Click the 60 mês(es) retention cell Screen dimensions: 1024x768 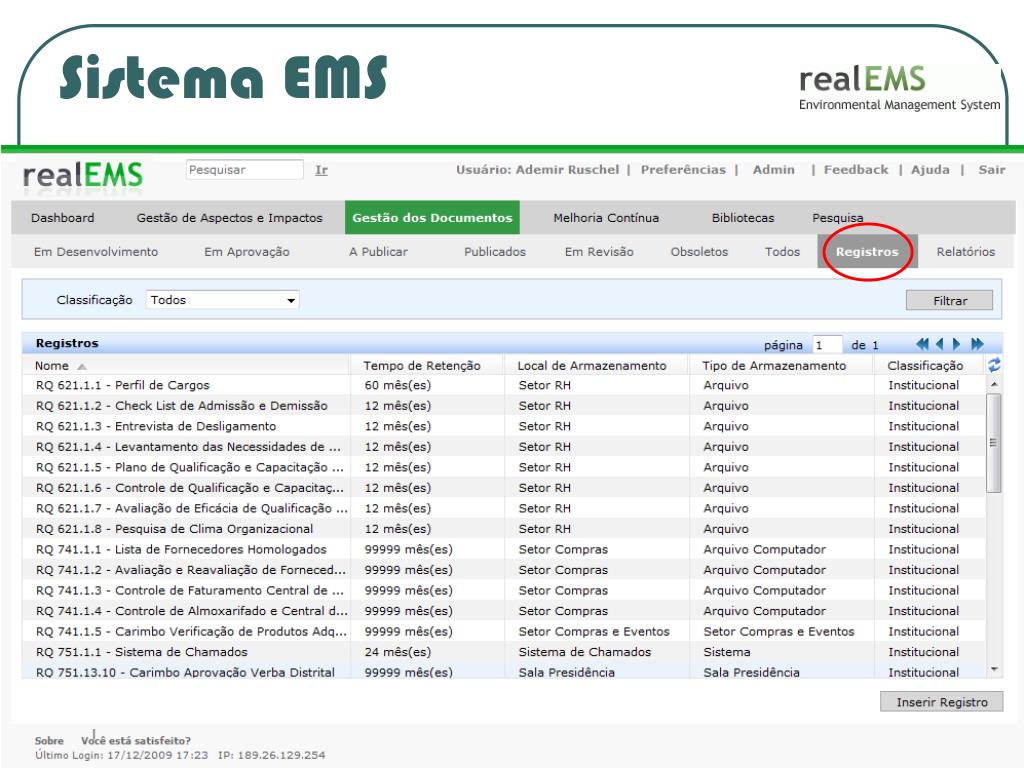pos(398,385)
